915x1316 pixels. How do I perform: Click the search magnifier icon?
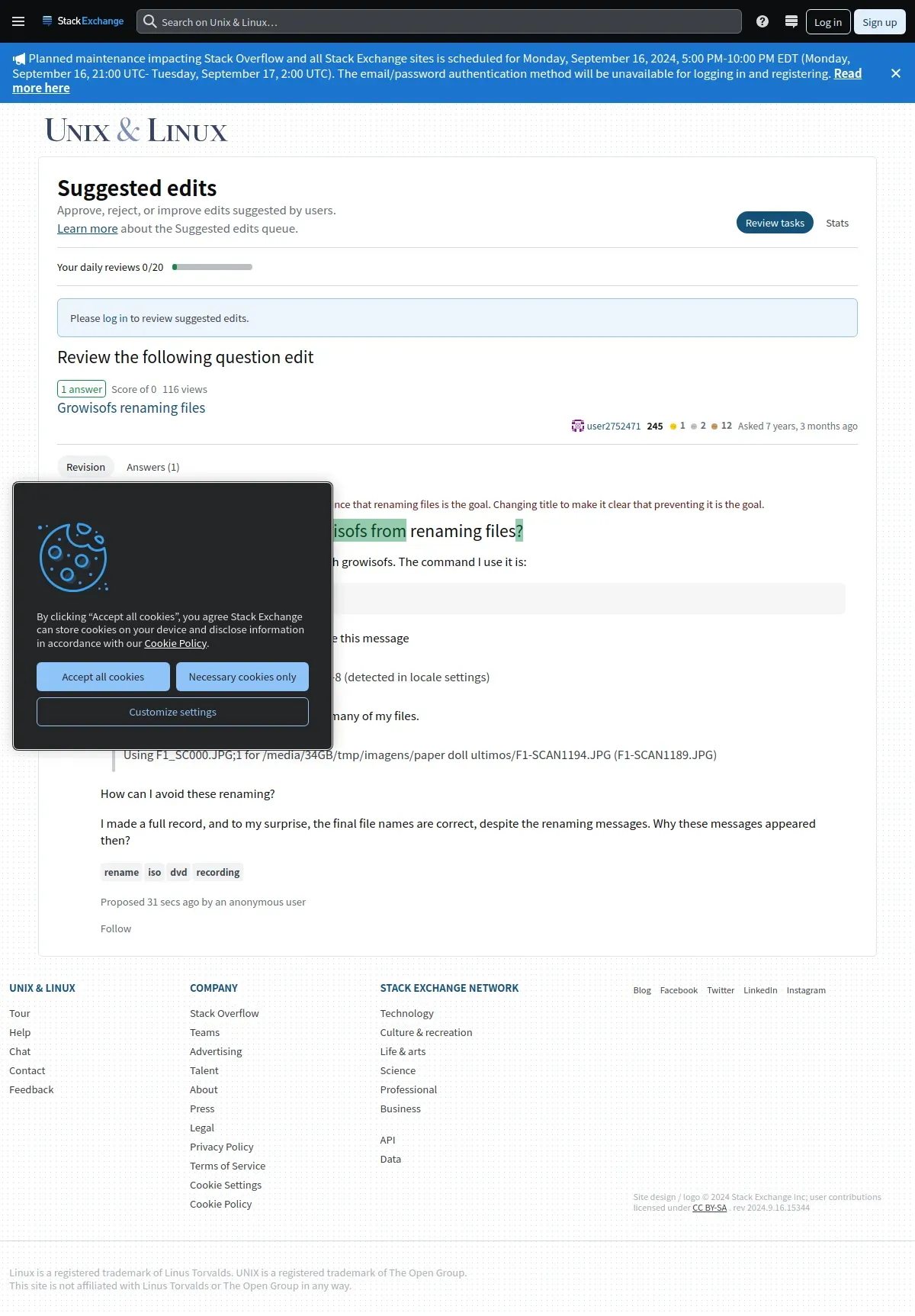[x=150, y=21]
